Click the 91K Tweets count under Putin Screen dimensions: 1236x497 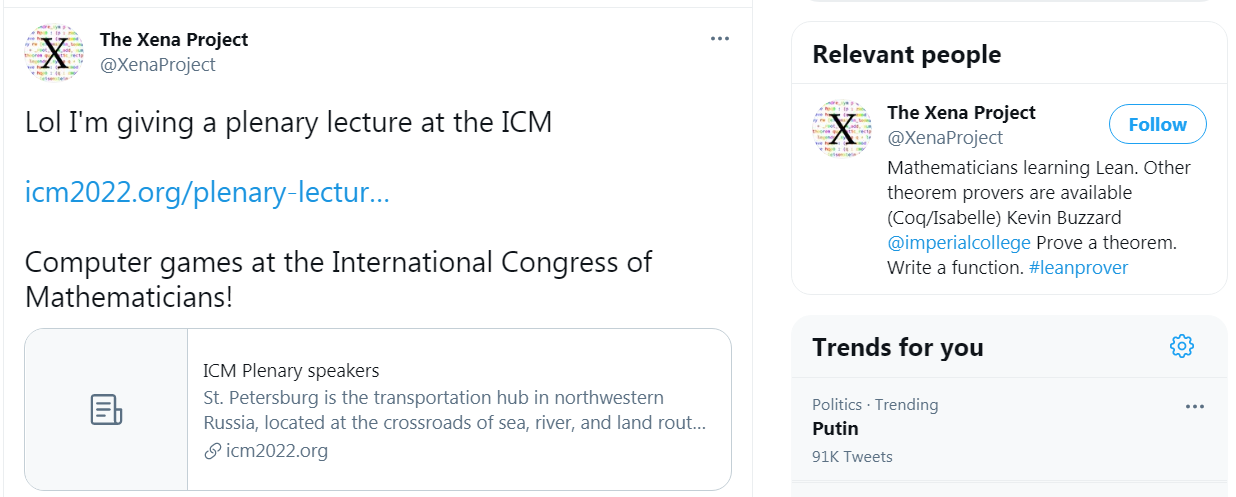click(852, 457)
